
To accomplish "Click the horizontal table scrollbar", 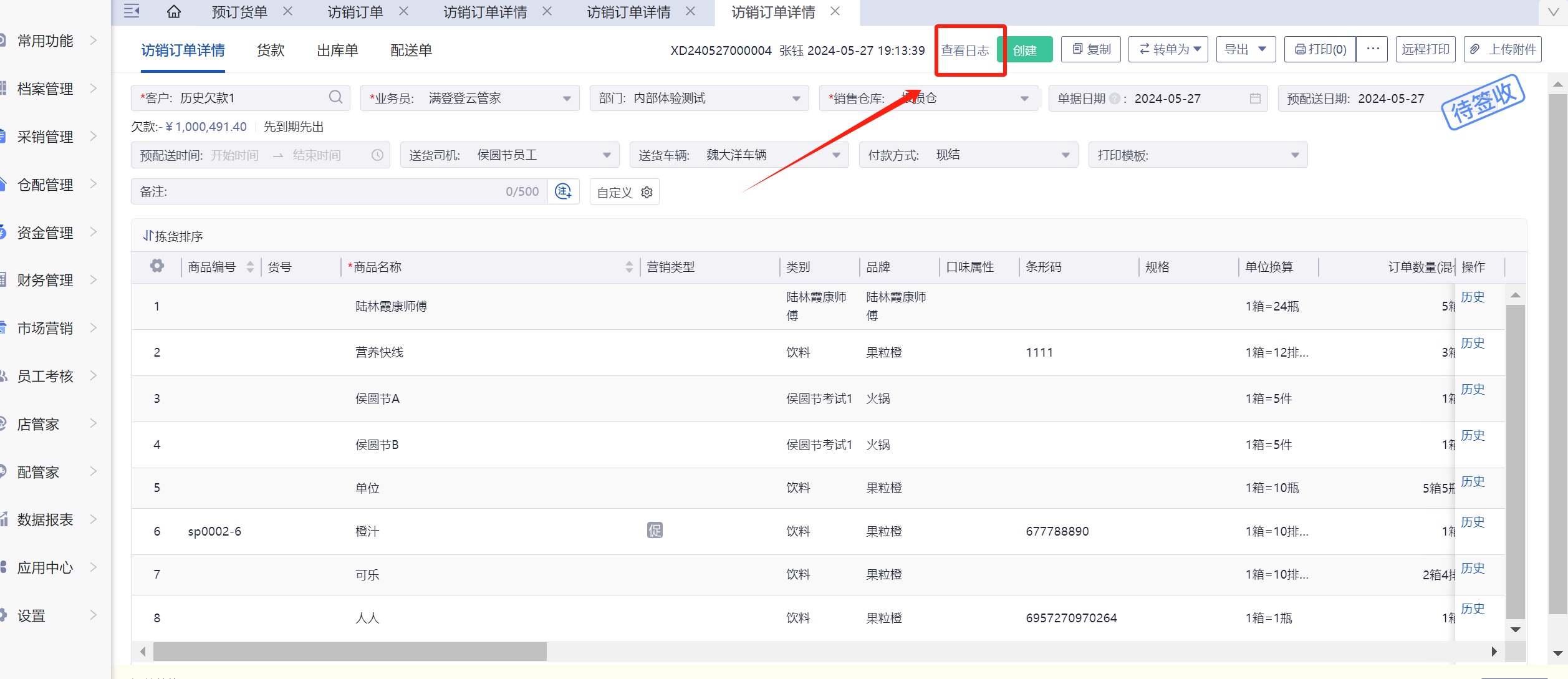I will point(350,652).
